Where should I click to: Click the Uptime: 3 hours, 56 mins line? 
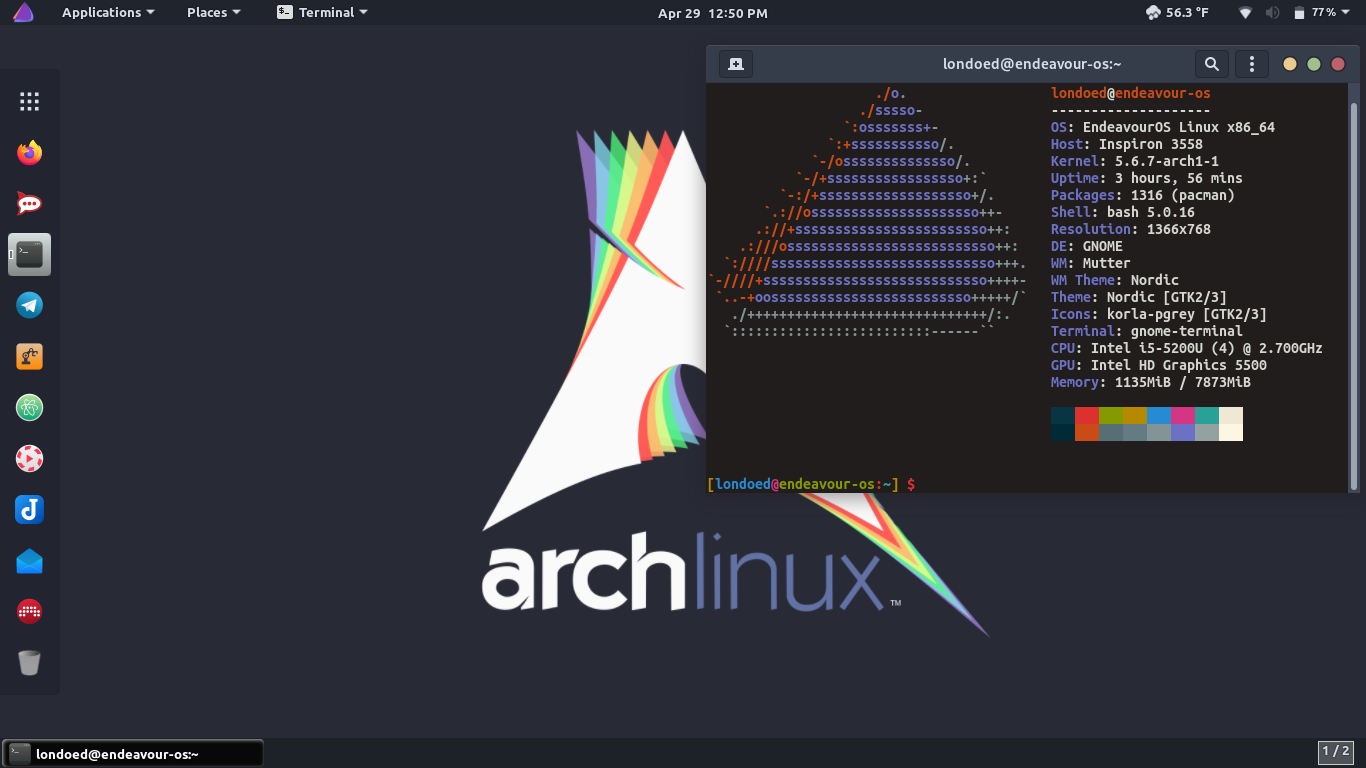click(1147, 178)
